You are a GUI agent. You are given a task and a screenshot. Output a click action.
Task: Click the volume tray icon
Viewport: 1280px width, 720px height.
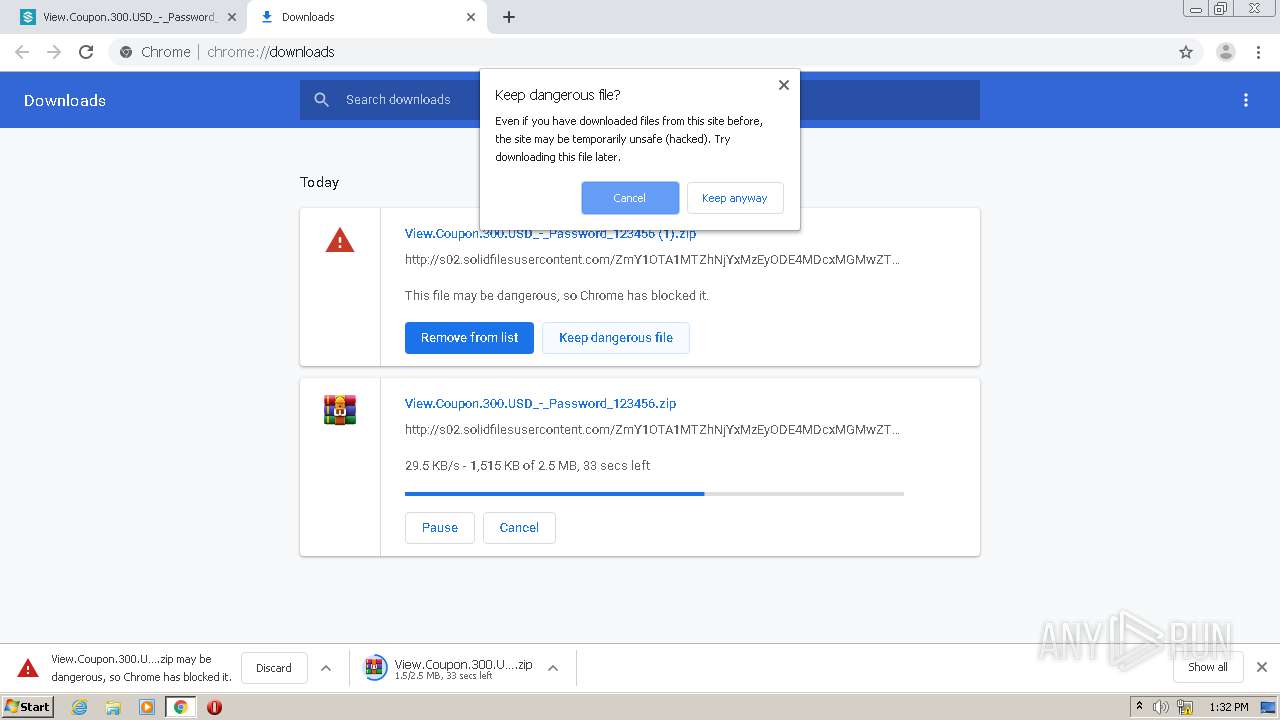pyautogui.click(x=1161, y=707)
